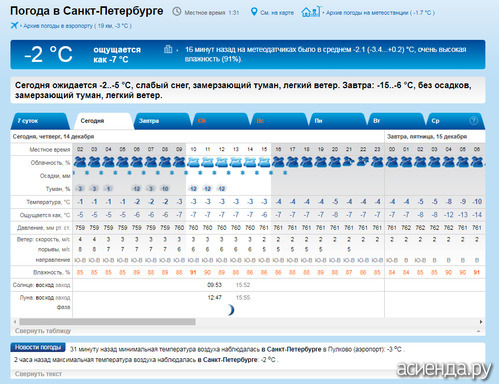Click the sunrise time 09:53
Screen dimensions: 499x384
[x=214, y=285]
